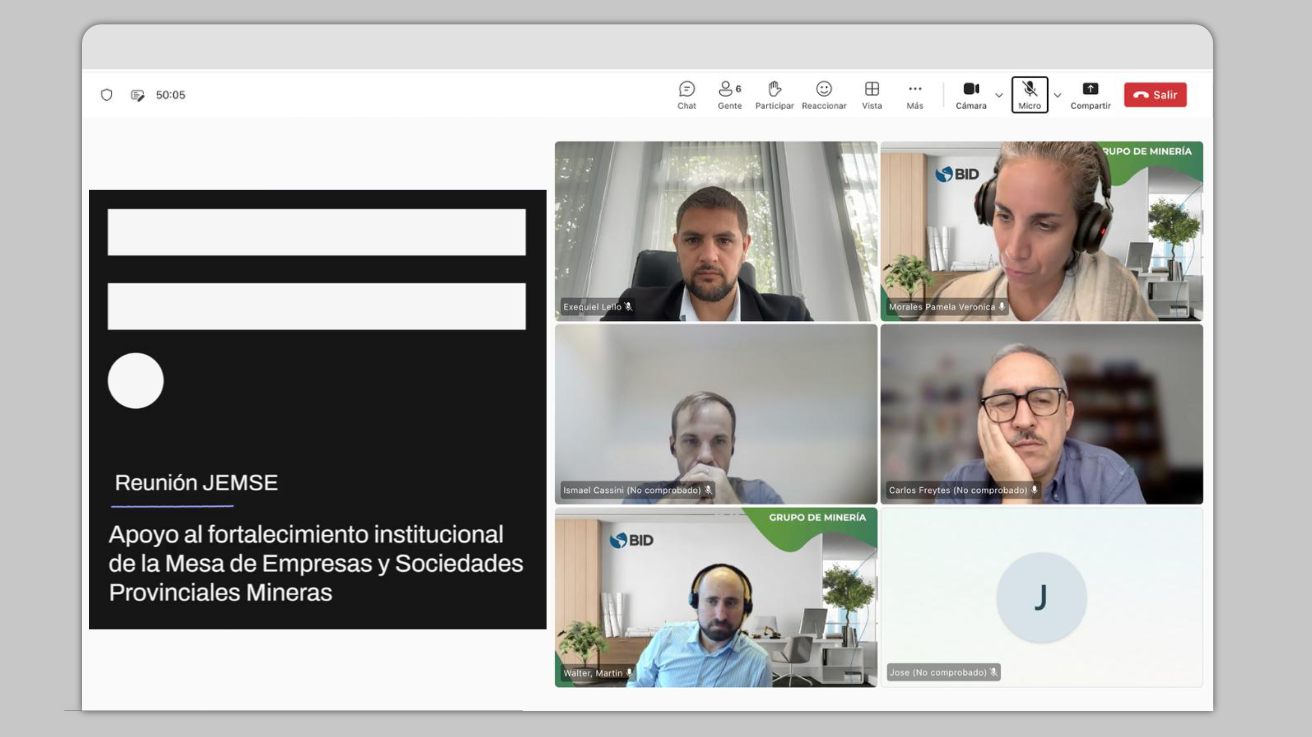The height and width of the screenshot is (737, 1312).
Task: Select the Carlos Freytes video tile
Action: (1041, 413)
